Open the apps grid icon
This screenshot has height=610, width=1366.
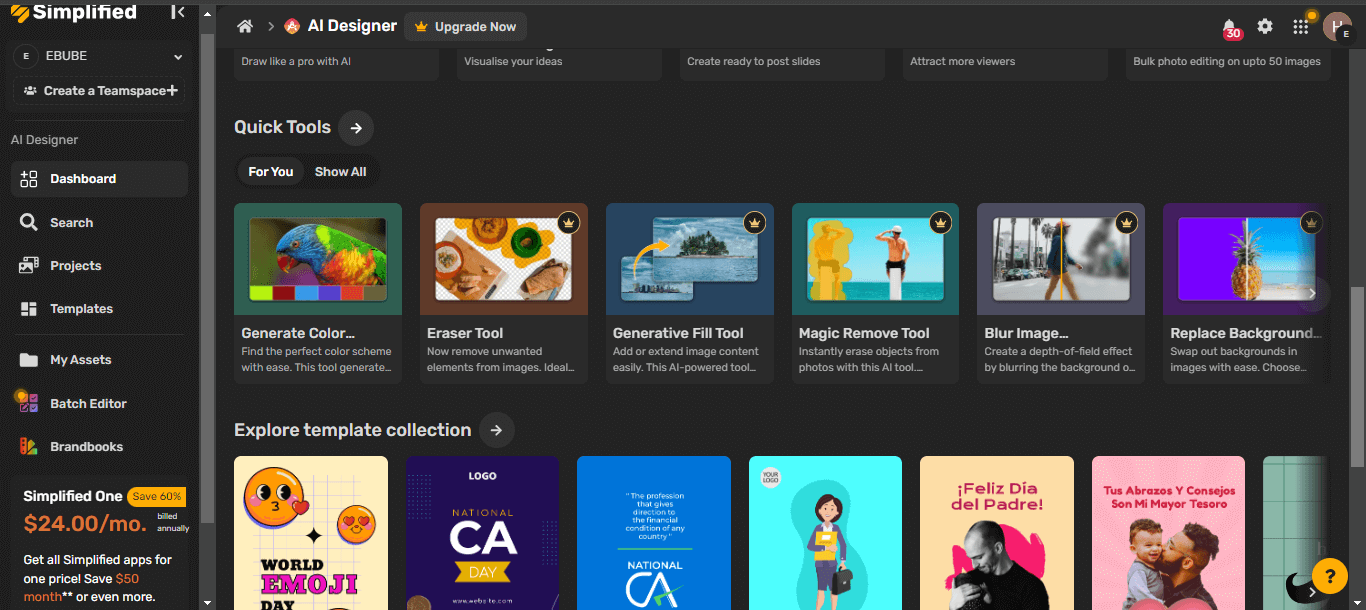pos(1300,27)
